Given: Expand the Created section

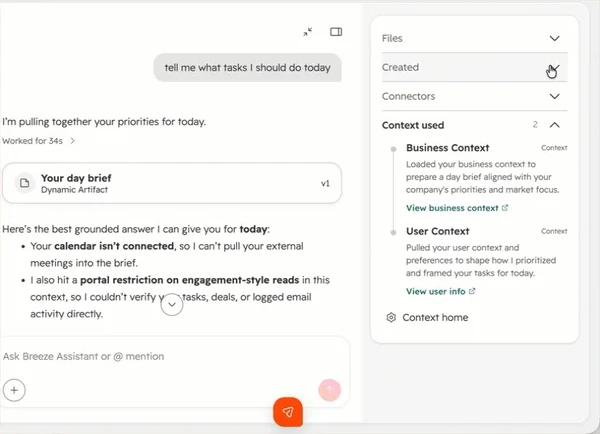Looking at the screenshot, I should point(474,67).
